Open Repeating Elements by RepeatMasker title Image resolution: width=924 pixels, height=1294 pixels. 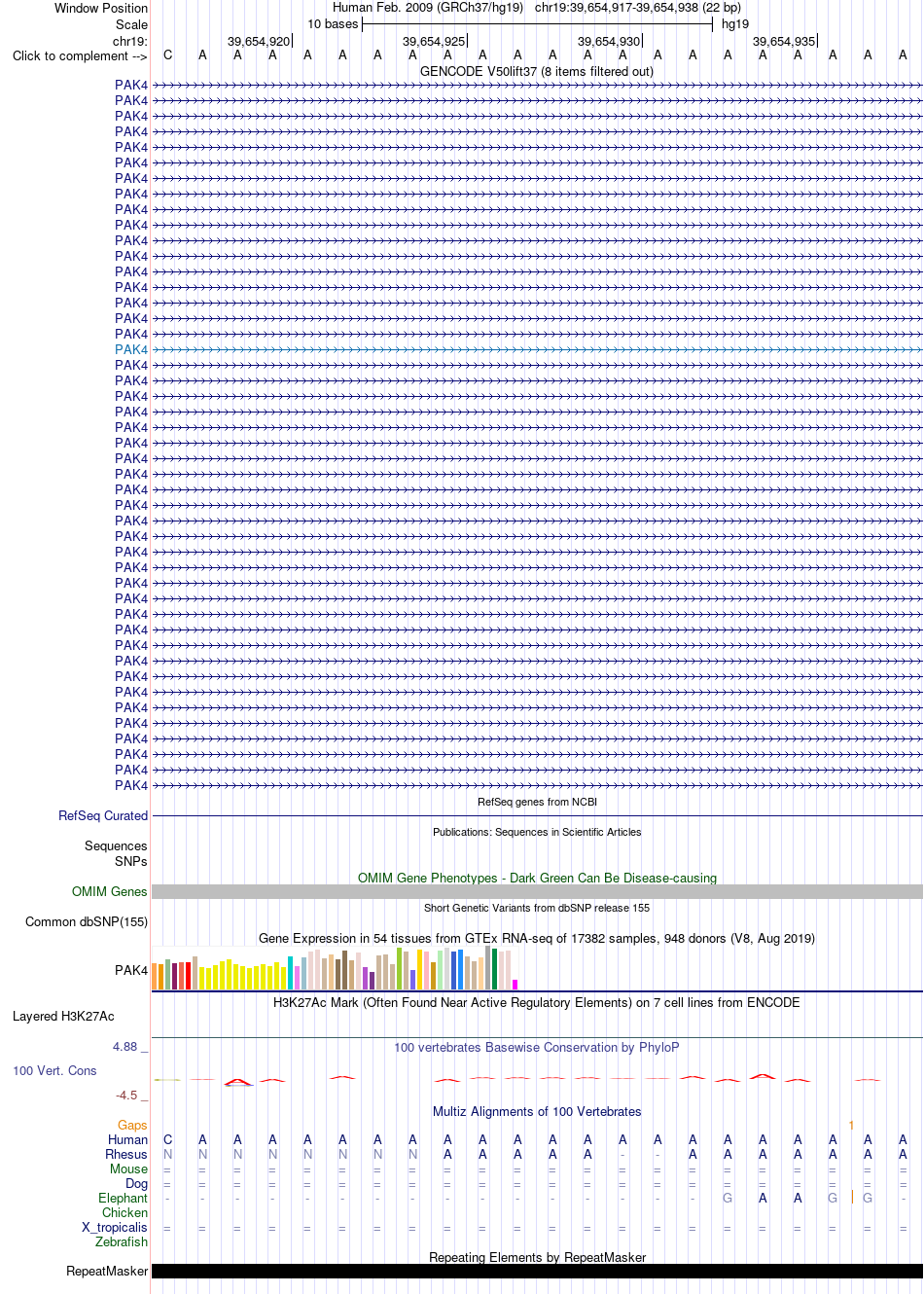click(537, 1257)
